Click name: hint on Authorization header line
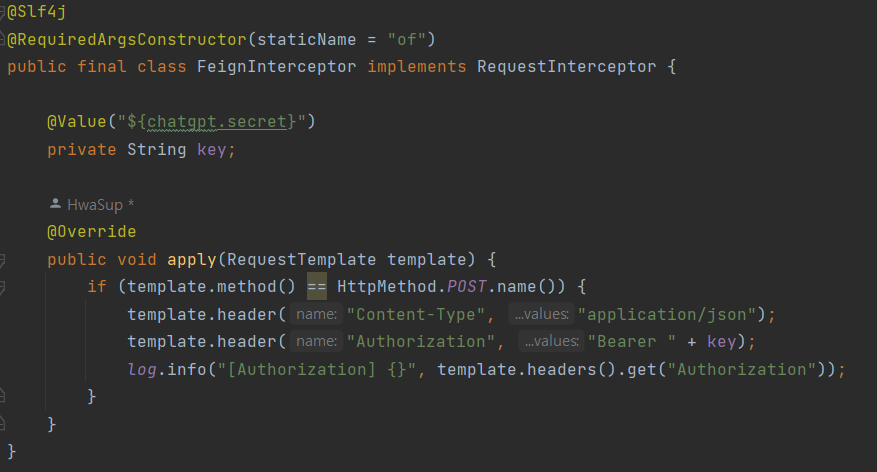Screen dimensions: 877x472 317,341
